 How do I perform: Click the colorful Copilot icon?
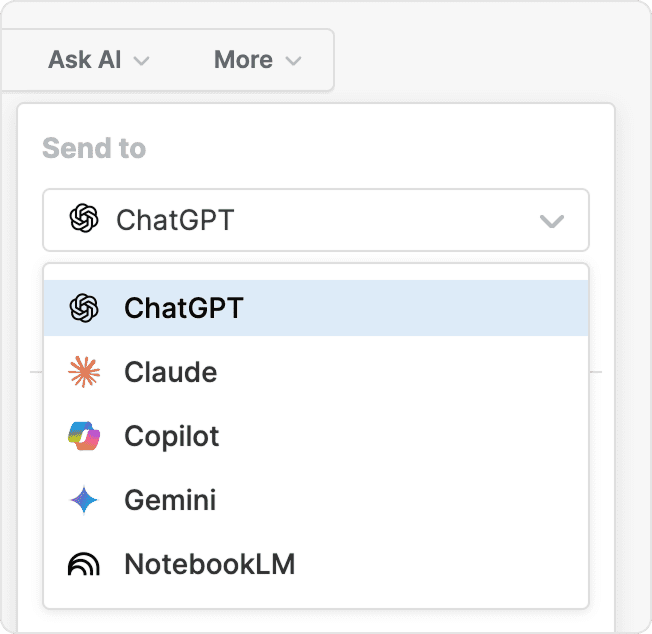coord(84,436)
